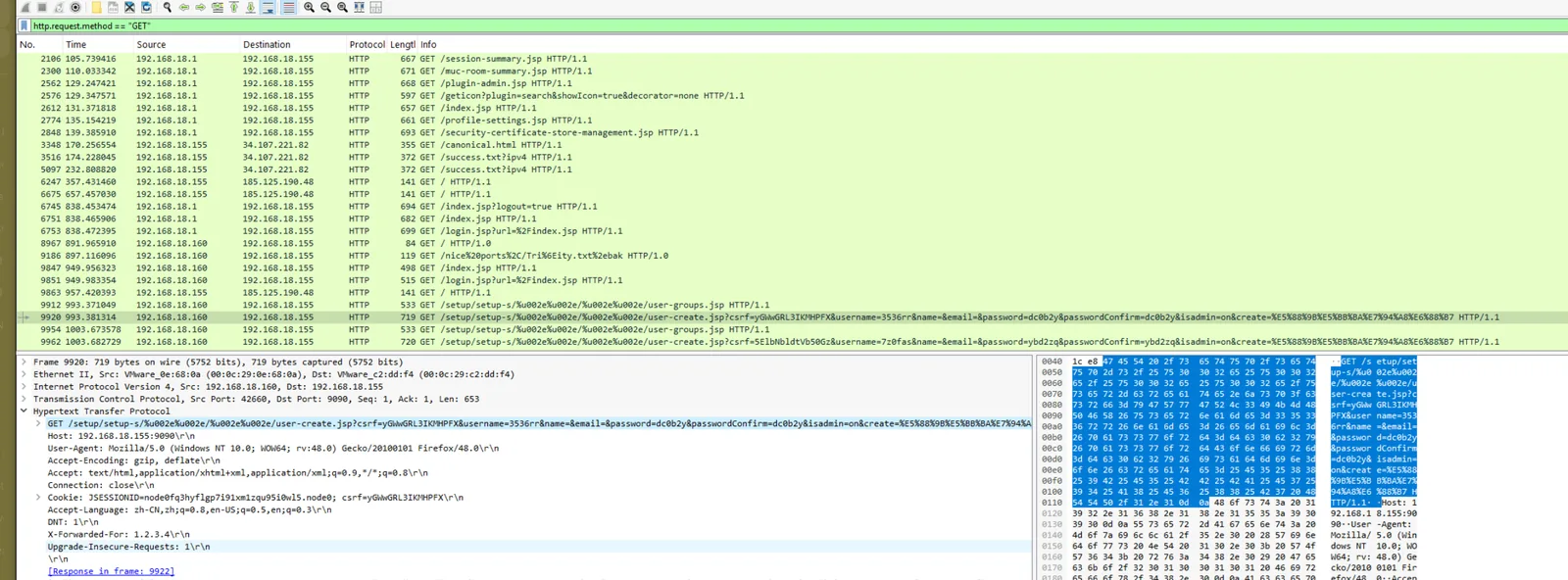Close the current capture file
This screenshot has width=1568, height=580.
pyautogui.click(x=129, y=7)
